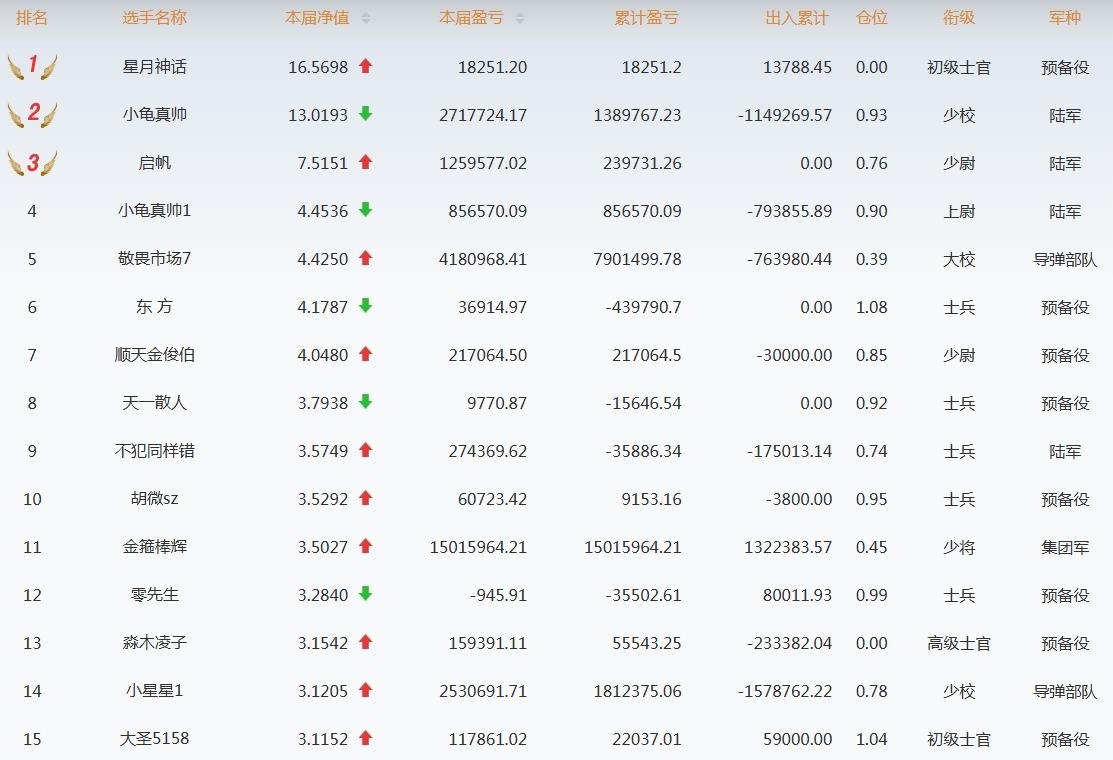
Task: Click the 选手名称 column header
Action: (x=154, y=18)
